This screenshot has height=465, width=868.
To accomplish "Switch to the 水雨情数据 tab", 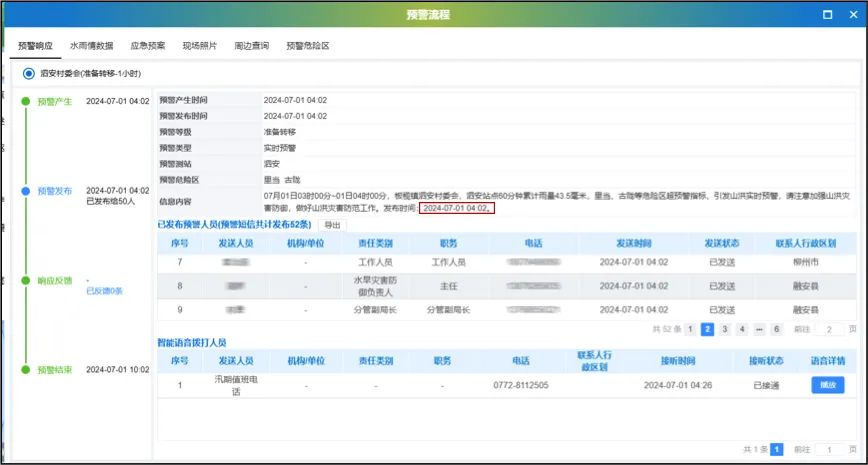I will click(x=91, y=46).
